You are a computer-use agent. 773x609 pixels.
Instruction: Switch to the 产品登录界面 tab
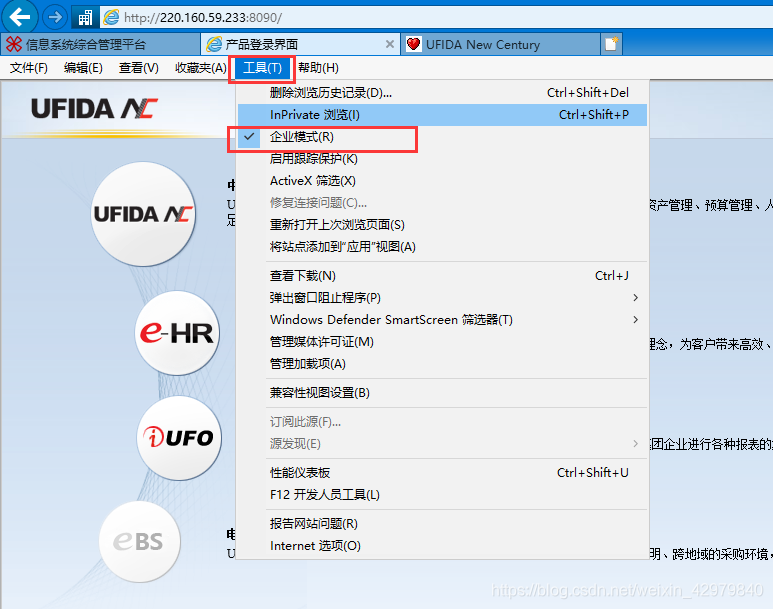[x=301, y=44]
